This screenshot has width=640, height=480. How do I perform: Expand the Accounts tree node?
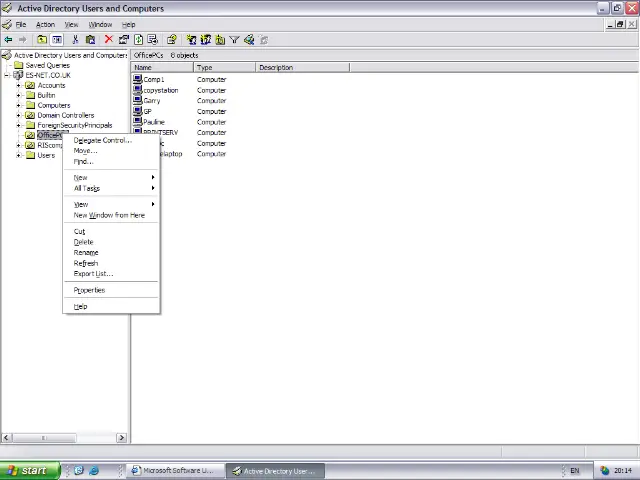(18, 85)
